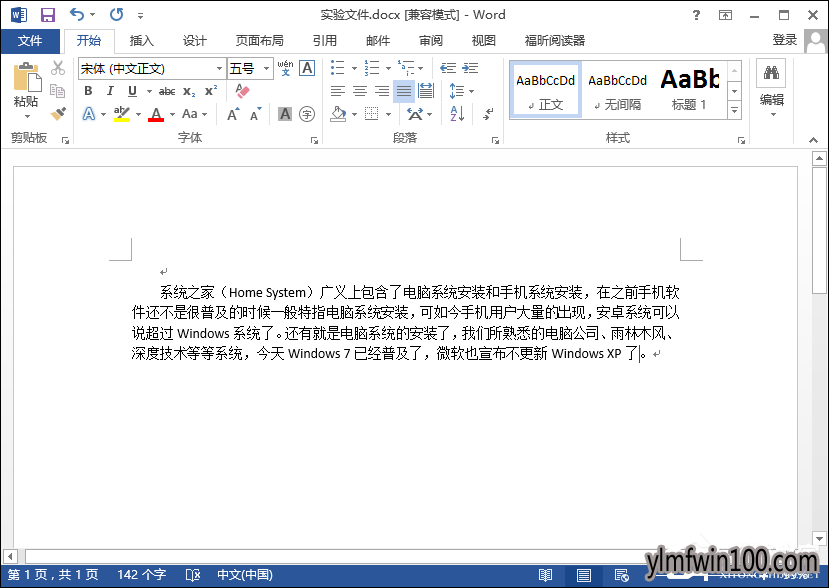
Task: Click the numbered list icon
Action: [x=372, y=68]
